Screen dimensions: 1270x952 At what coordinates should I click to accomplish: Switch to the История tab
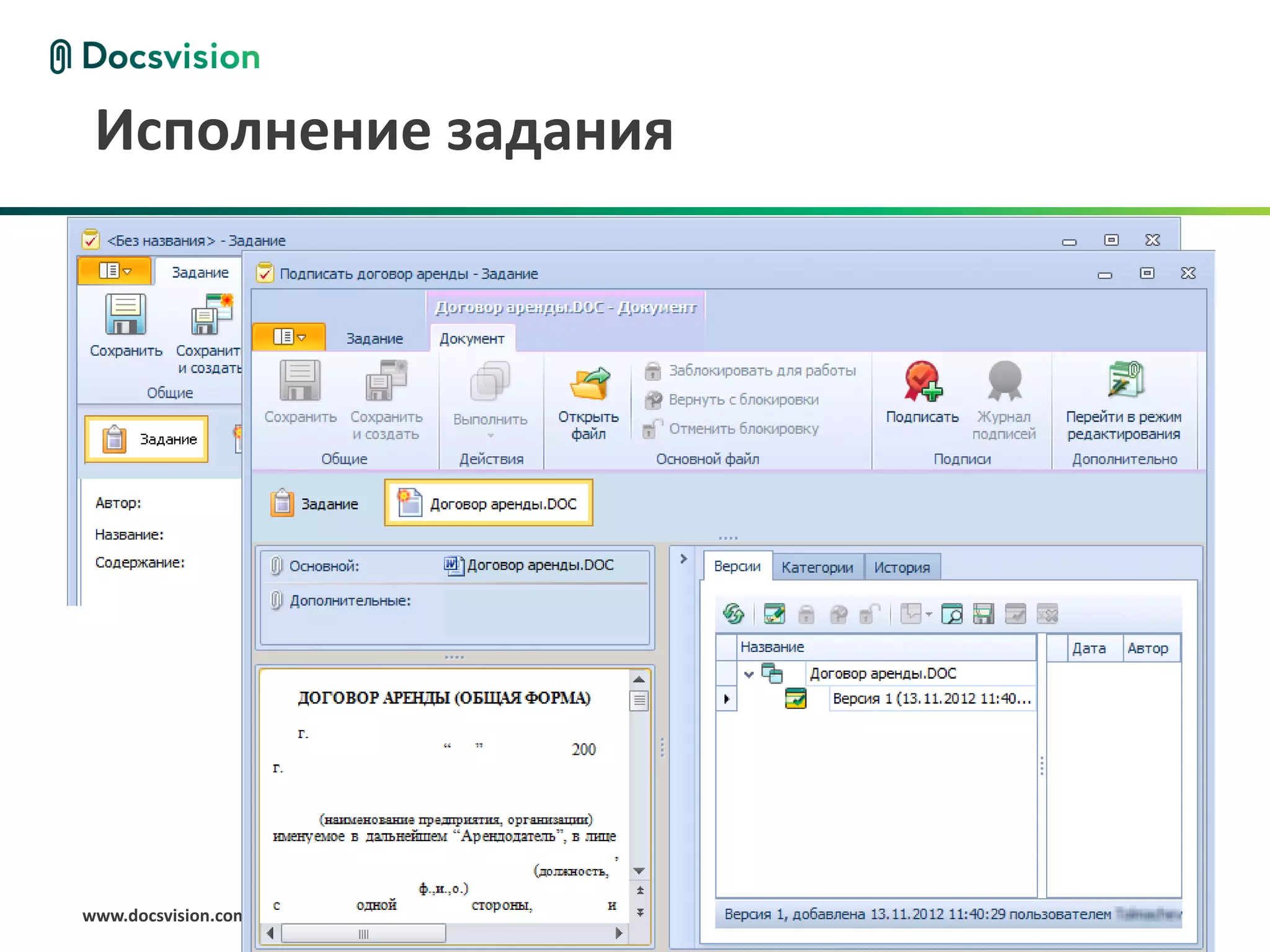(x=902, y=567)
